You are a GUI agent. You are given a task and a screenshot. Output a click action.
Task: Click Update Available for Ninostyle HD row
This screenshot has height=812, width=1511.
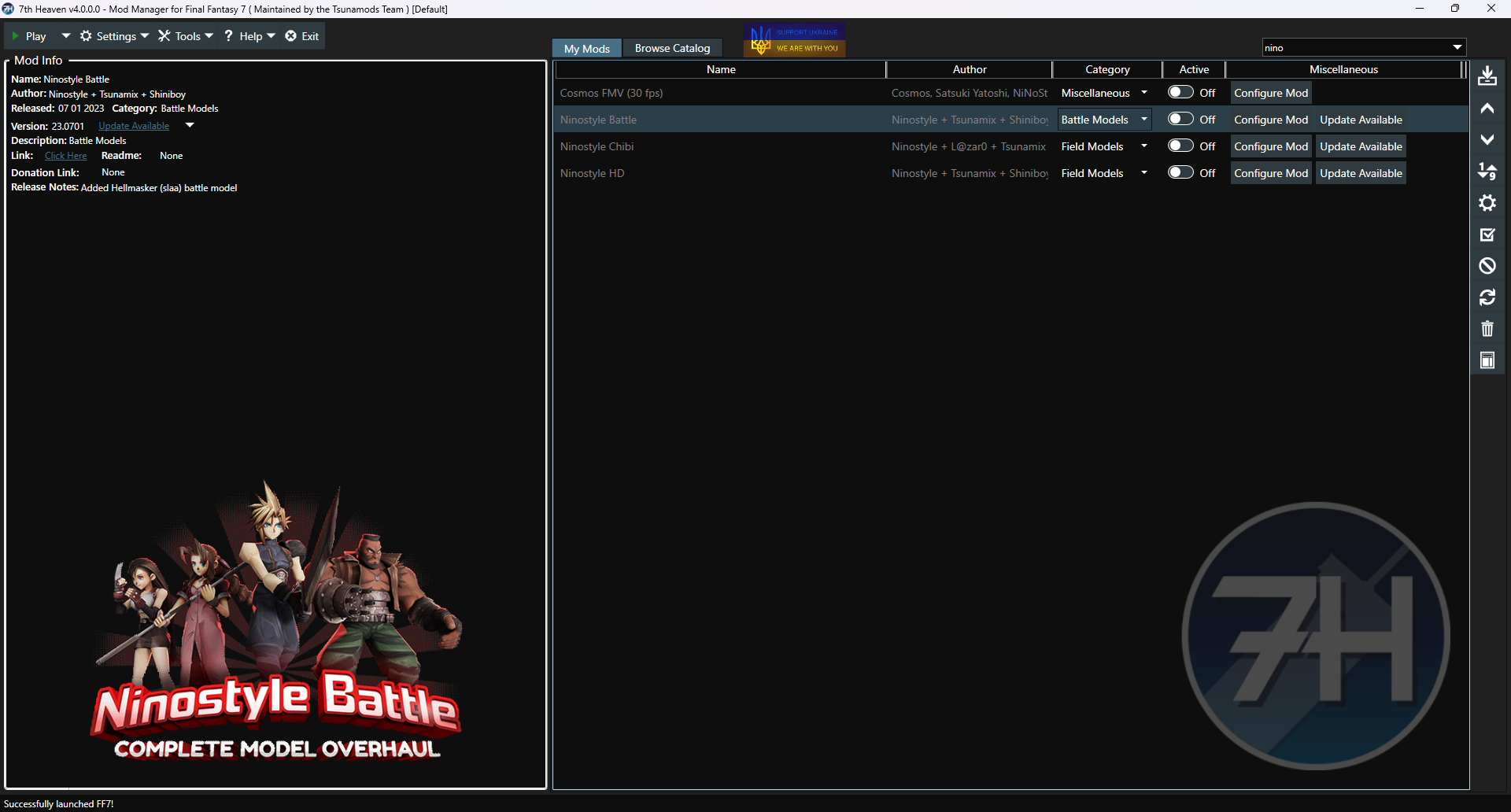click(1361, 173)
